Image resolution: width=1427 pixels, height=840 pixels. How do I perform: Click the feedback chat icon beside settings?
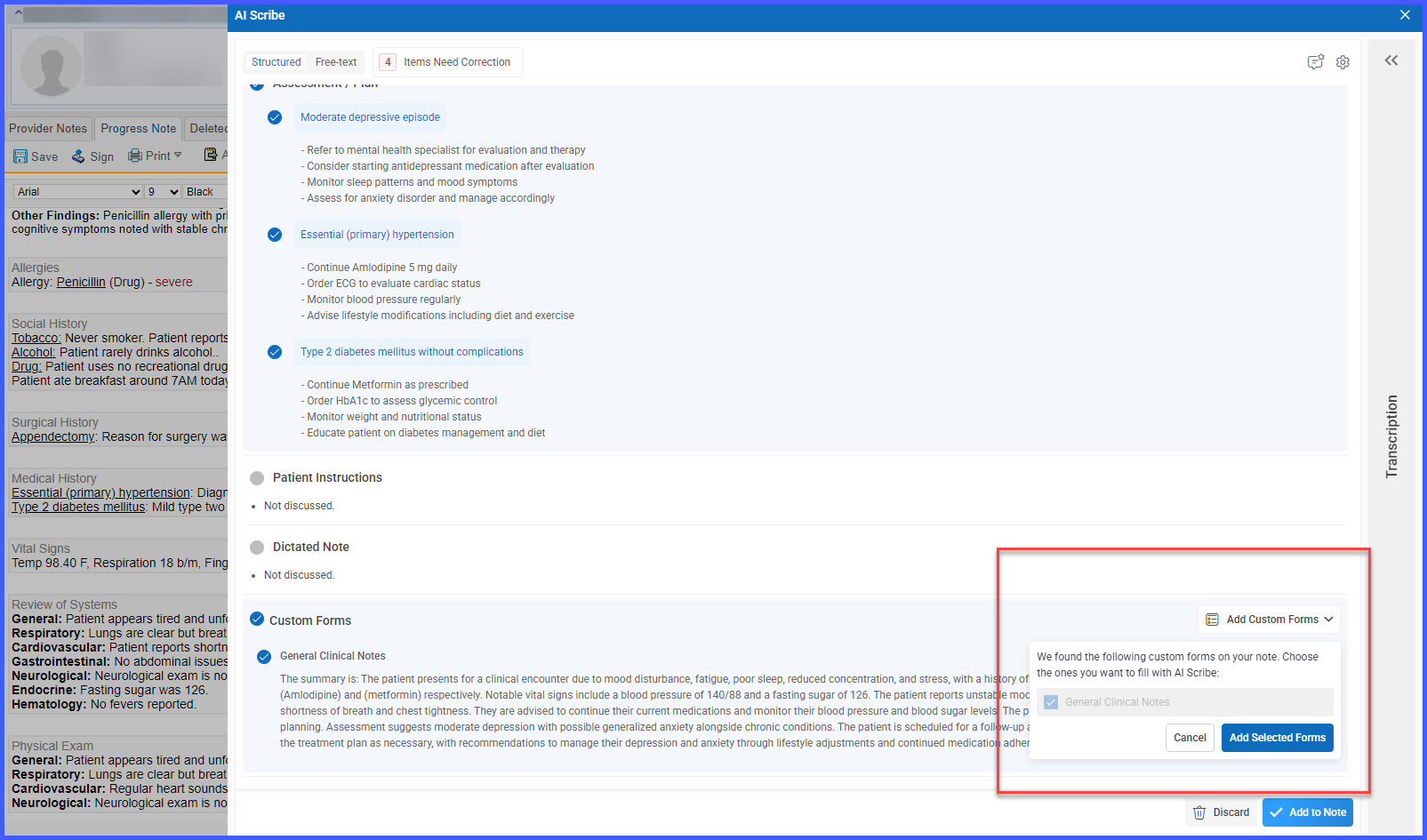[1316, 62]
